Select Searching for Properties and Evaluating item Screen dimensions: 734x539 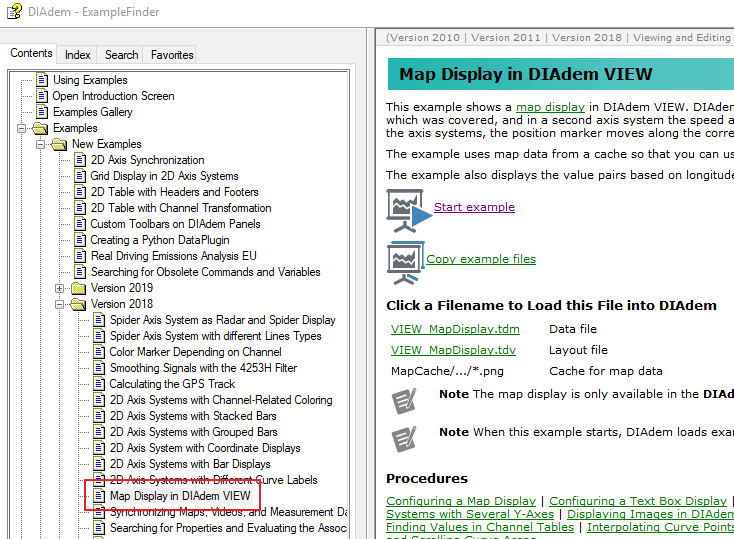(x=228, y=528)
